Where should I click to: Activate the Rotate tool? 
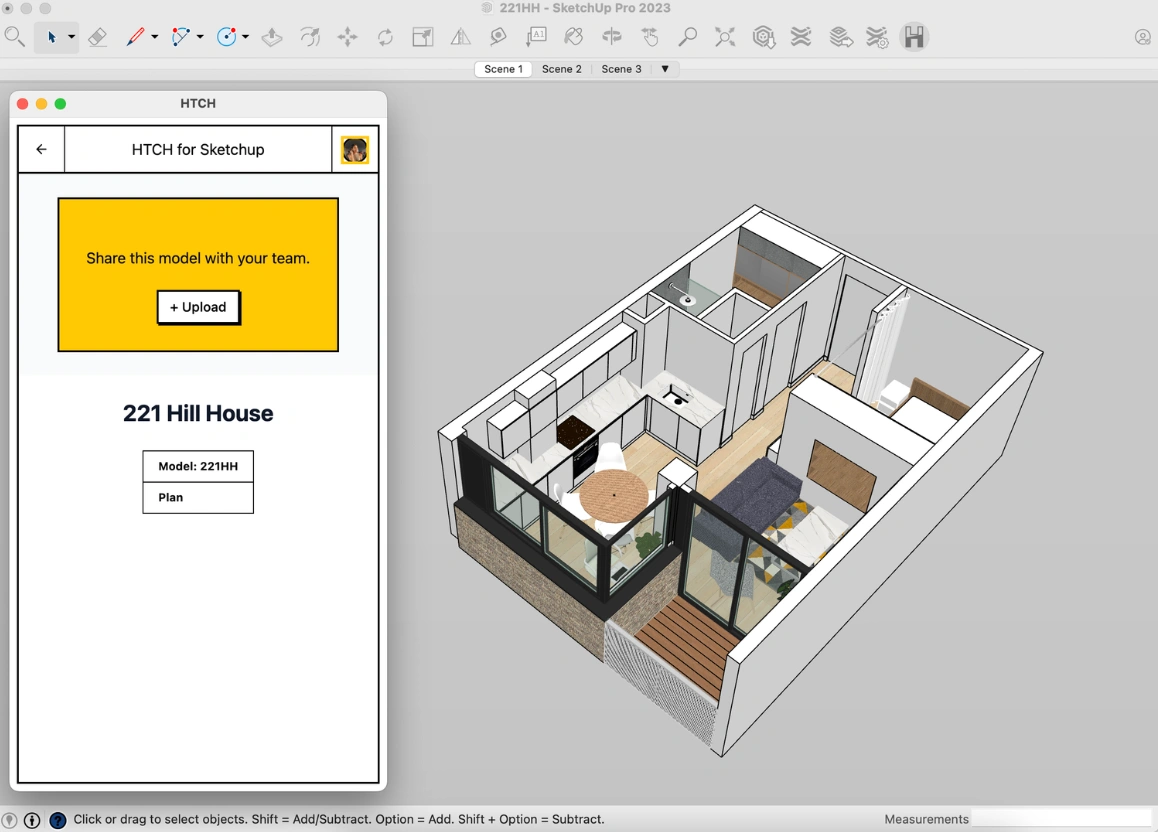(x=386, y=37)
